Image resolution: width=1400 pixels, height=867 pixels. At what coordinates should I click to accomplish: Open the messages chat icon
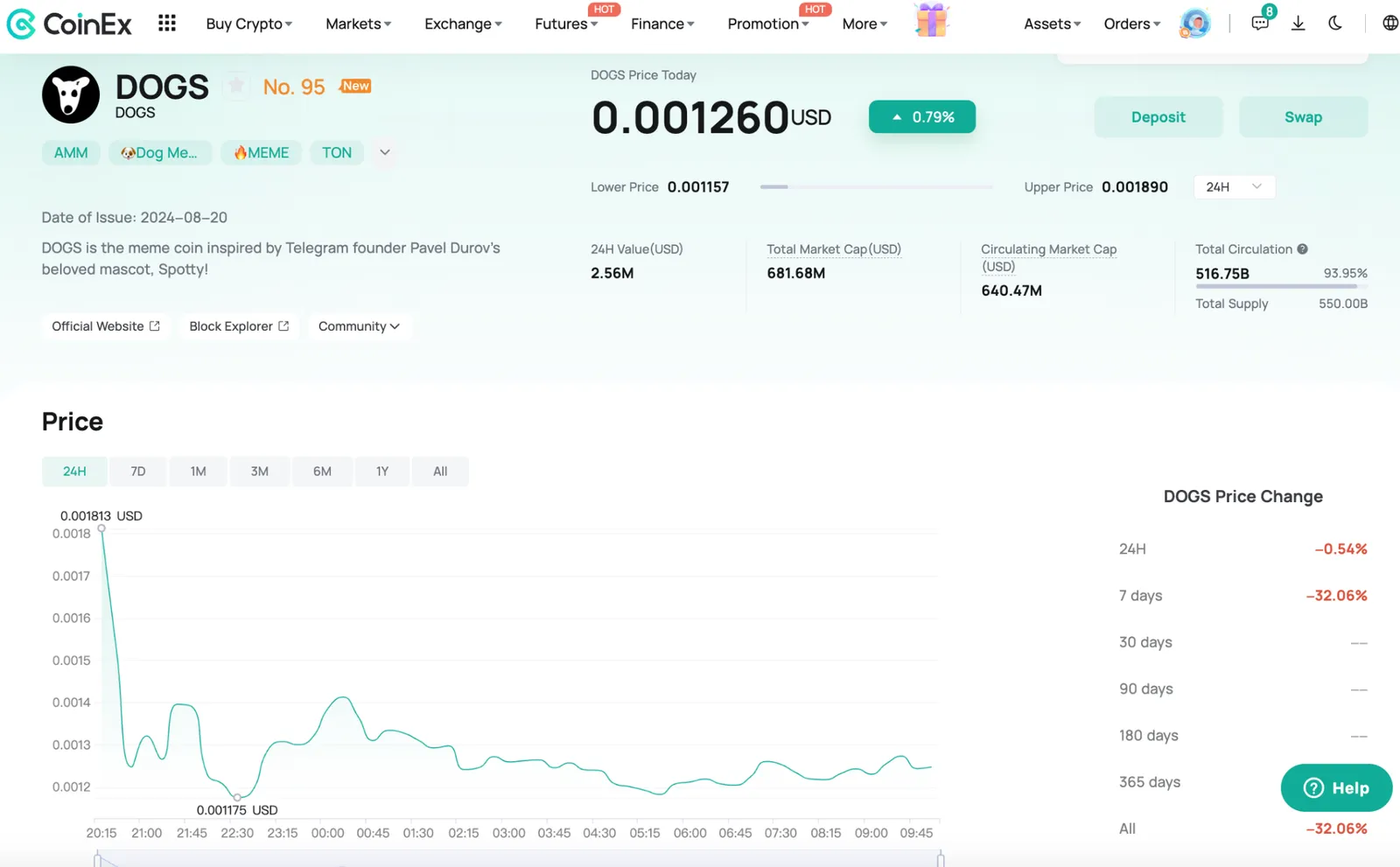click(x=1260, y=24)
